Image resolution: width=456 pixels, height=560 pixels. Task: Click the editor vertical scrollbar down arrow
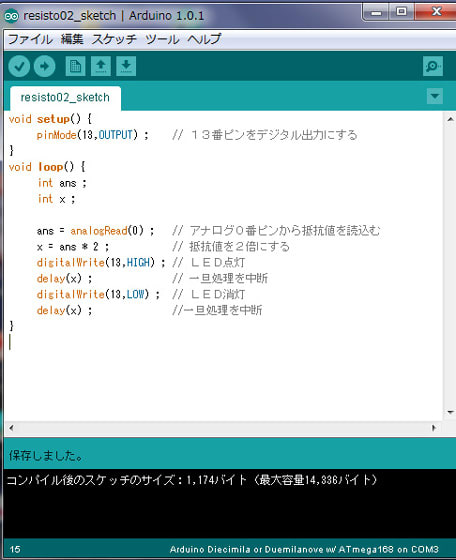point(450,412)
